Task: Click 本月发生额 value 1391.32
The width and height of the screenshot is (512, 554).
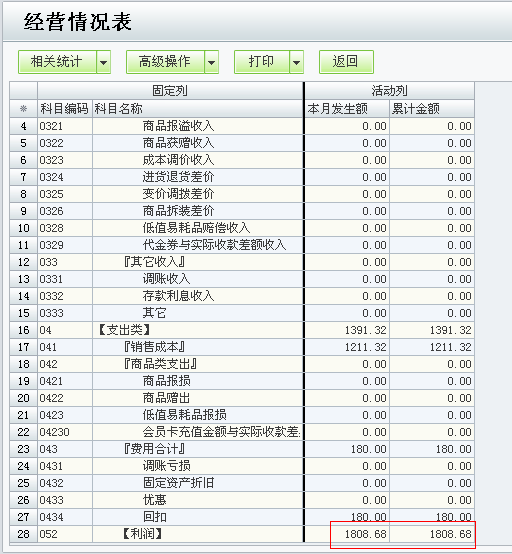Action: 347,330
